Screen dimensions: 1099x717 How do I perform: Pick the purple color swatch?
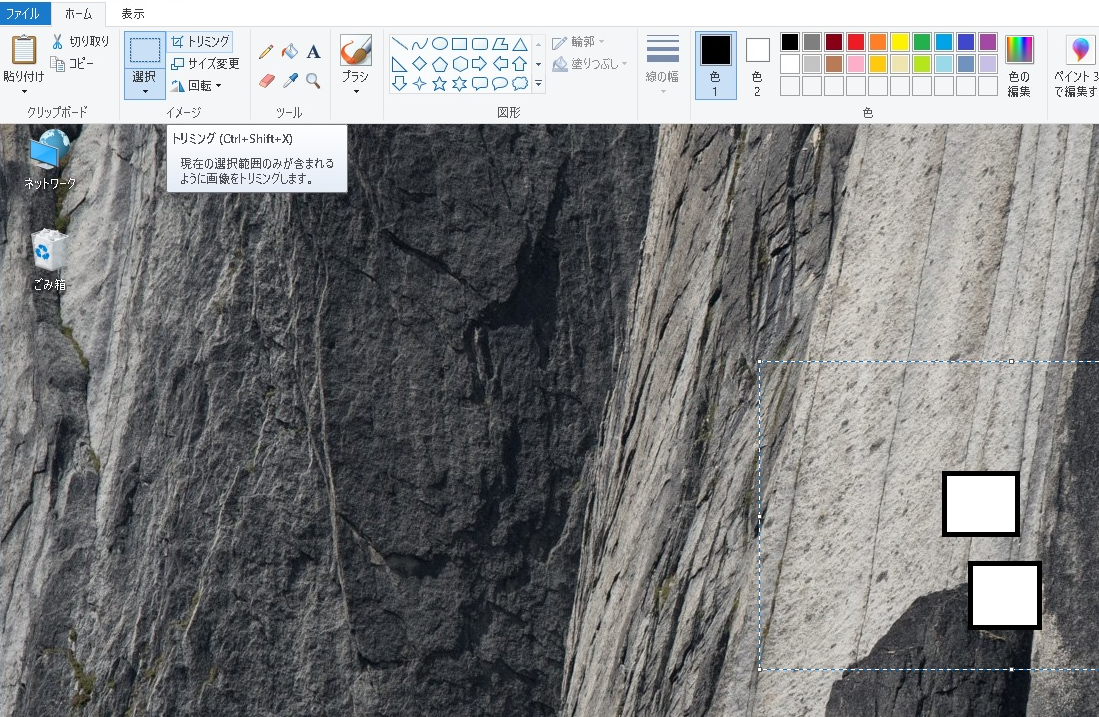988,42
